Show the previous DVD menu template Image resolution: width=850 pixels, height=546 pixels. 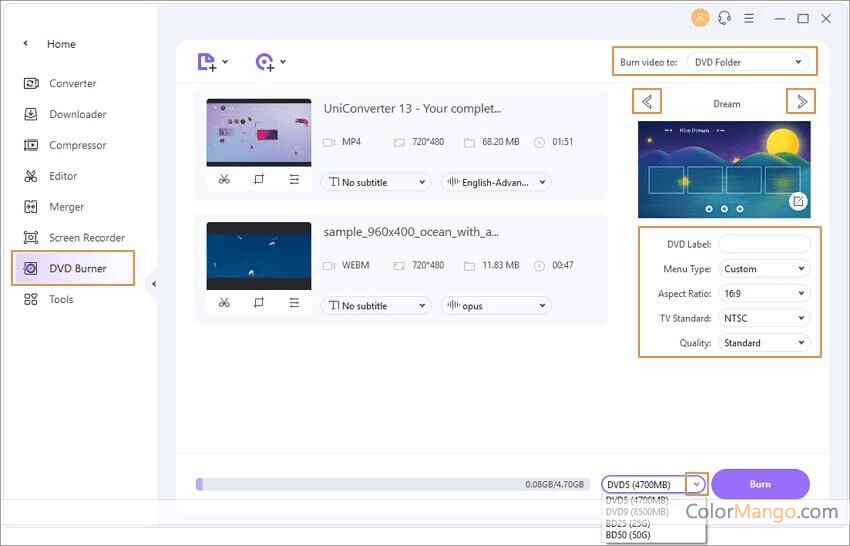pyautogui.click(x=647, y=101)
